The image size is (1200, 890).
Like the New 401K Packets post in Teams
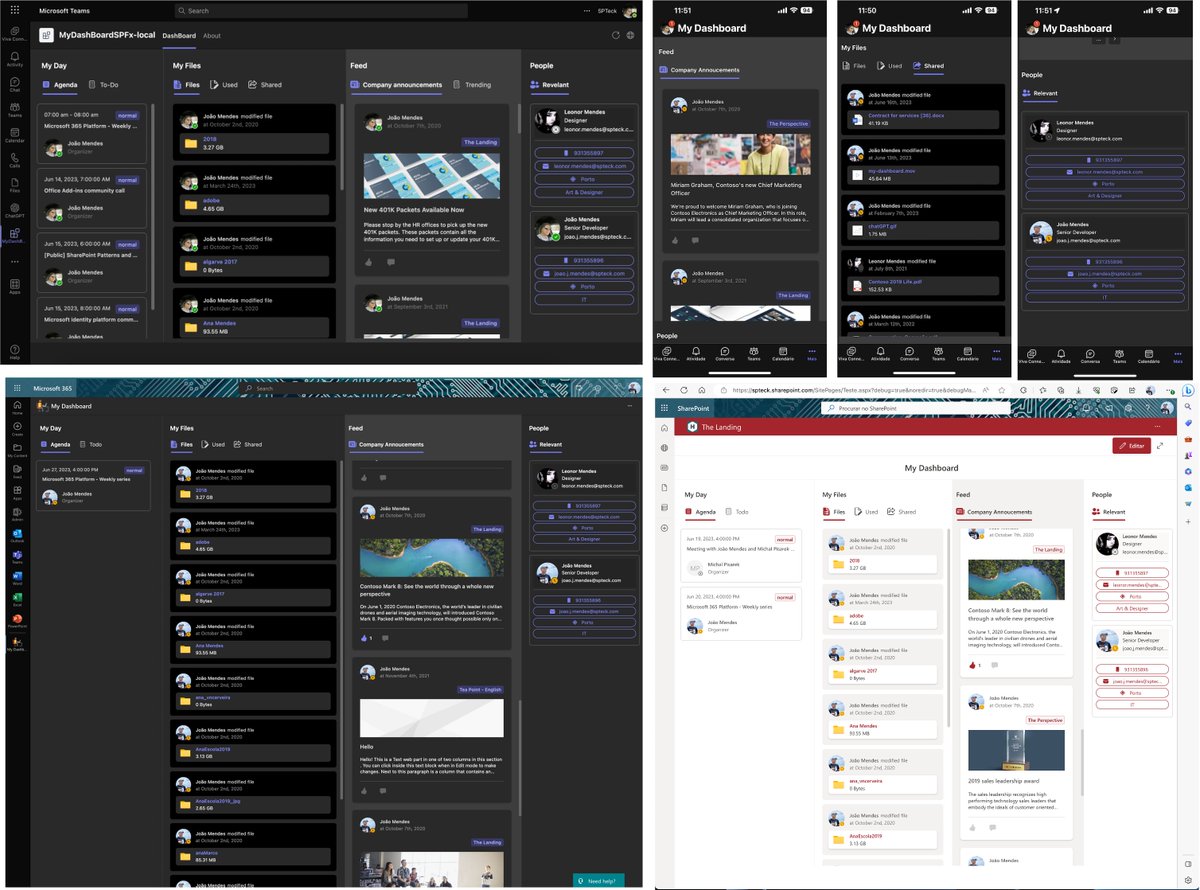(368, 262)
